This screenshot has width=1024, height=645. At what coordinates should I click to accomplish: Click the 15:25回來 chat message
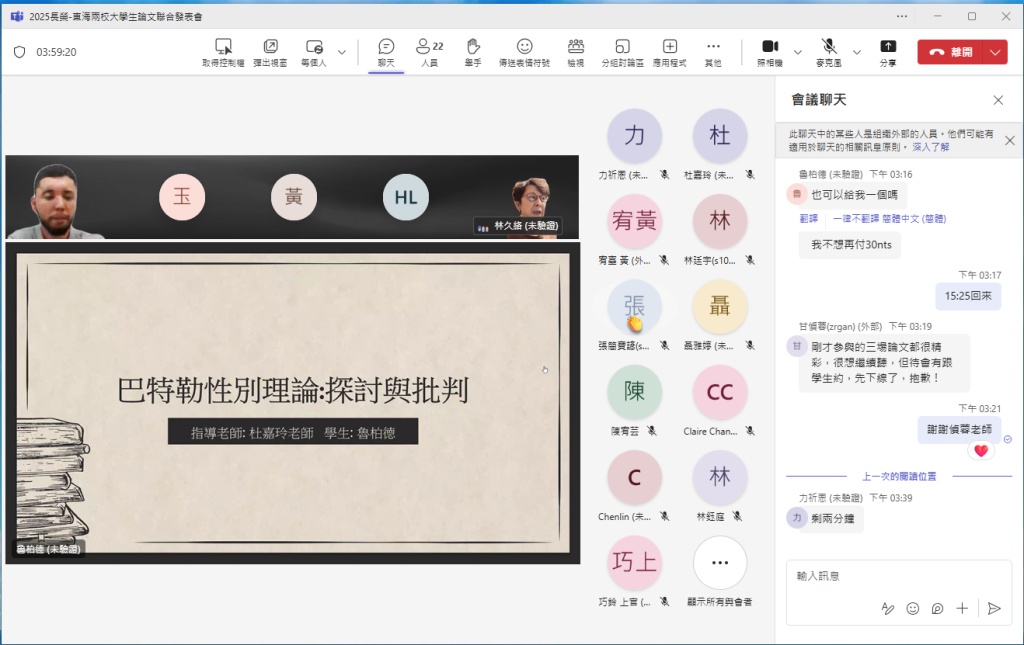point(968,296)
